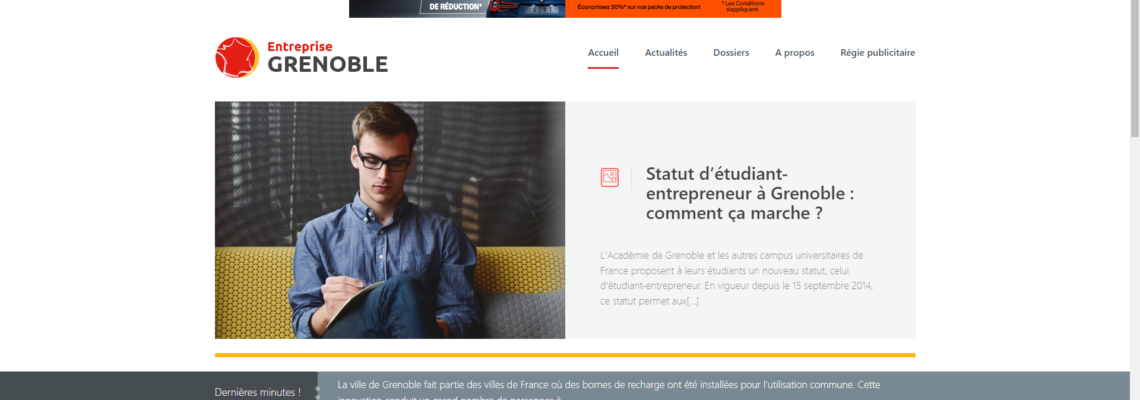
Task: Click the red France map logo icon
Action: pos(237,57)
